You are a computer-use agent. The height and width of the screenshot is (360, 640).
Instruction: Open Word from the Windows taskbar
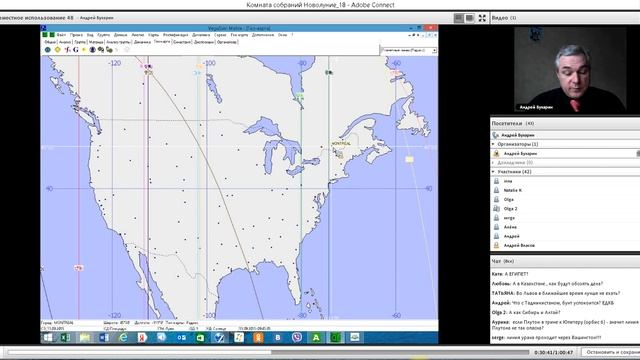[104, 338]
